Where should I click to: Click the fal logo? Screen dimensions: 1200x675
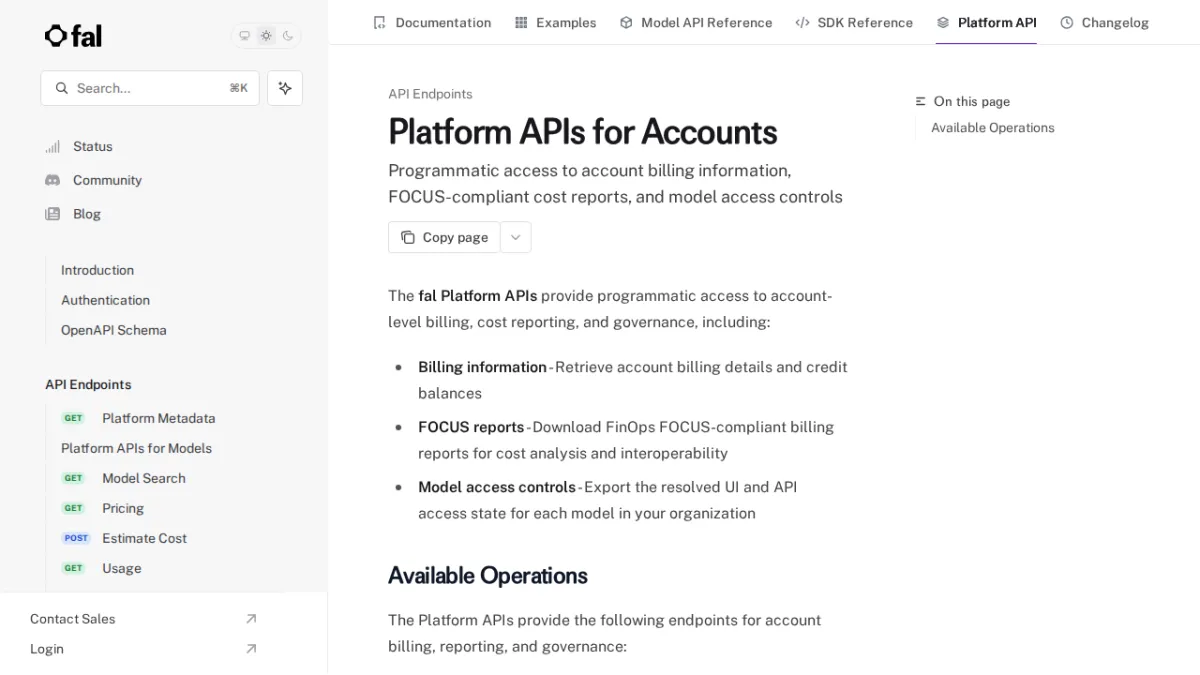click(73, 36)
